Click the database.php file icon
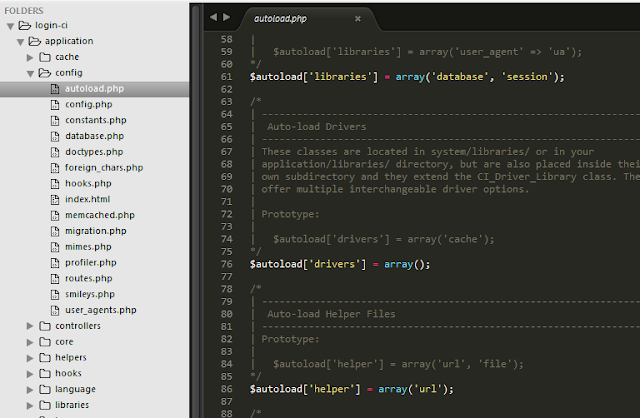Screen dimensions: 640x418 (x=55, y=136)
